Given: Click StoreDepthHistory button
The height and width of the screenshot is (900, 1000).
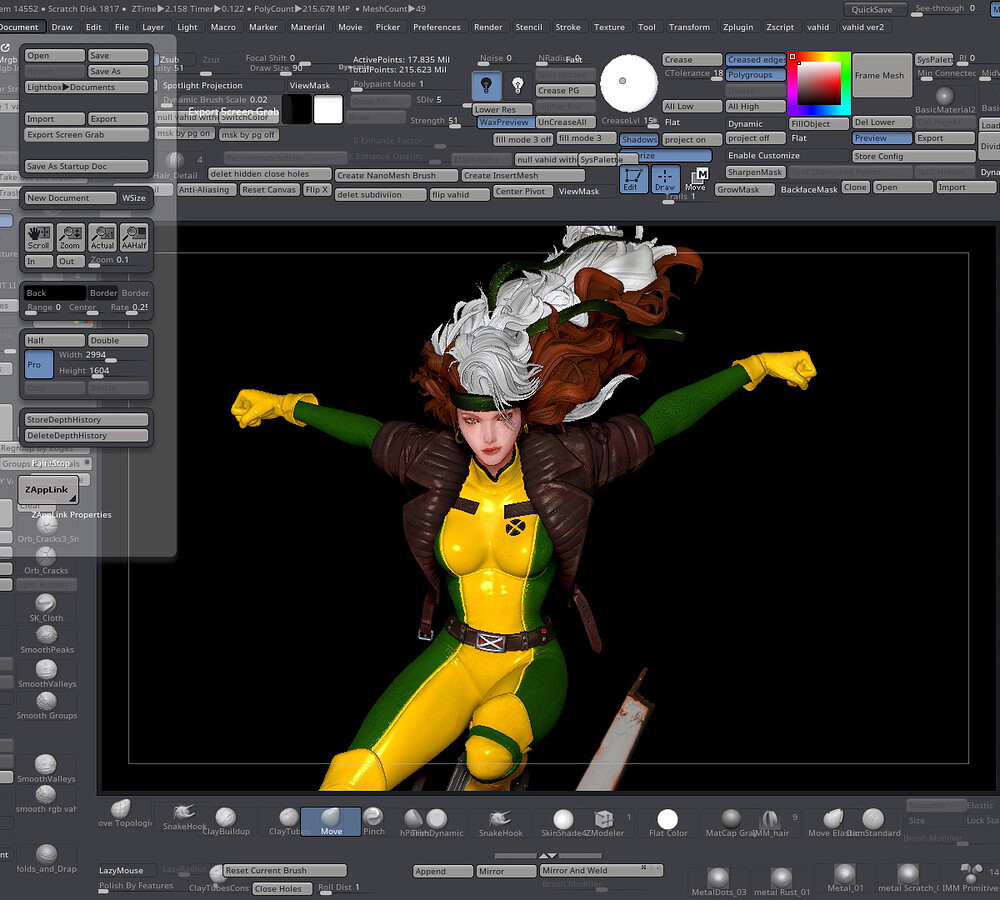Looking at the screenshot, I should click(87, 420).
